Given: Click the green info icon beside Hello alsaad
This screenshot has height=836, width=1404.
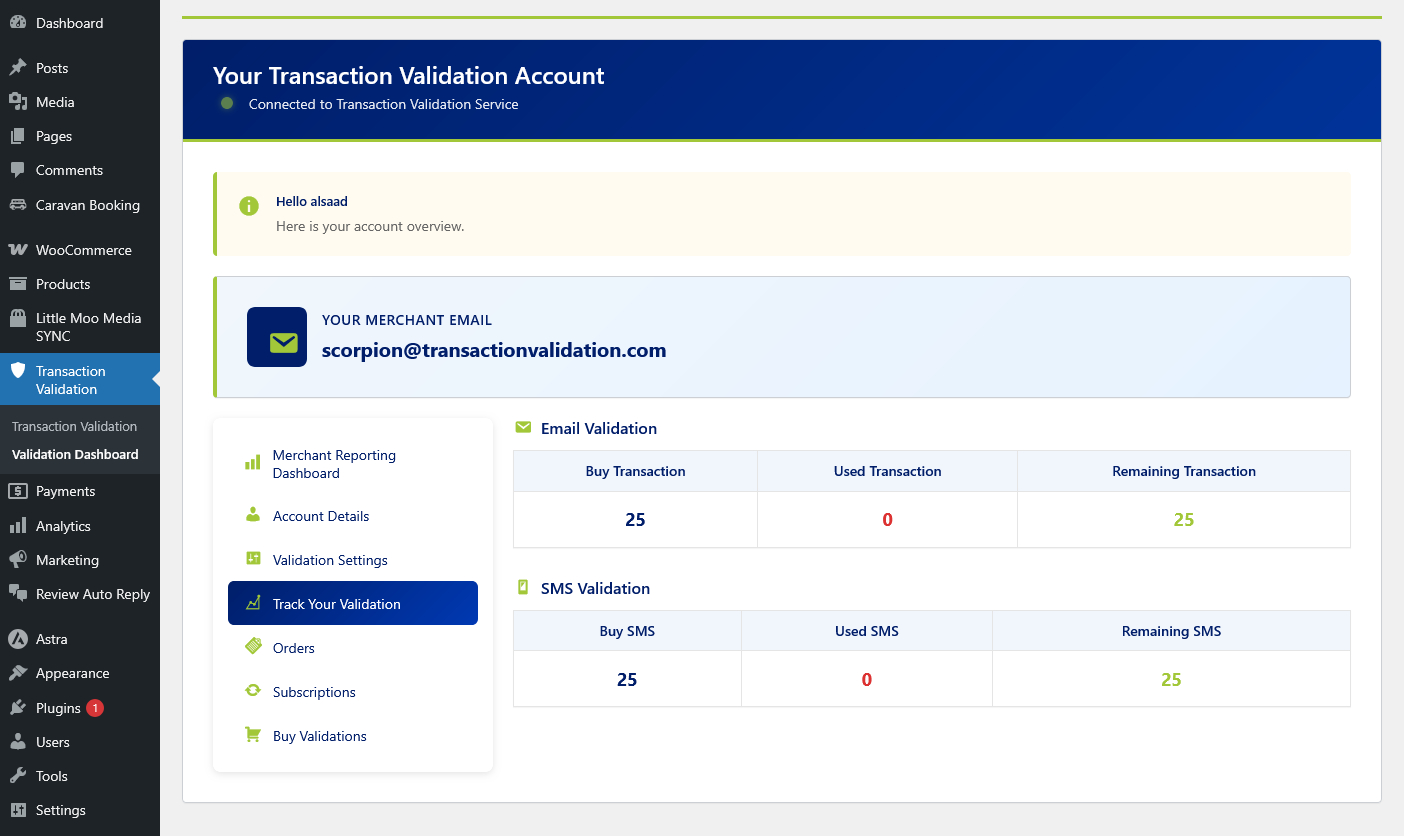Looking at the screenshot, I should click(x=249, y=206).
